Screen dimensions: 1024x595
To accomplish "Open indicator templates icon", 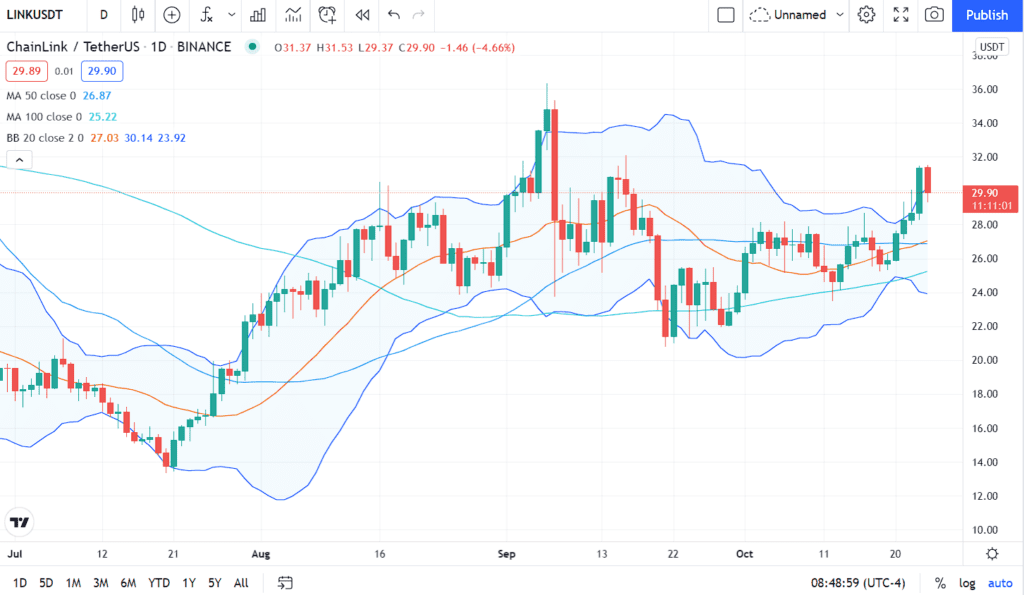I will click(293, 14).
